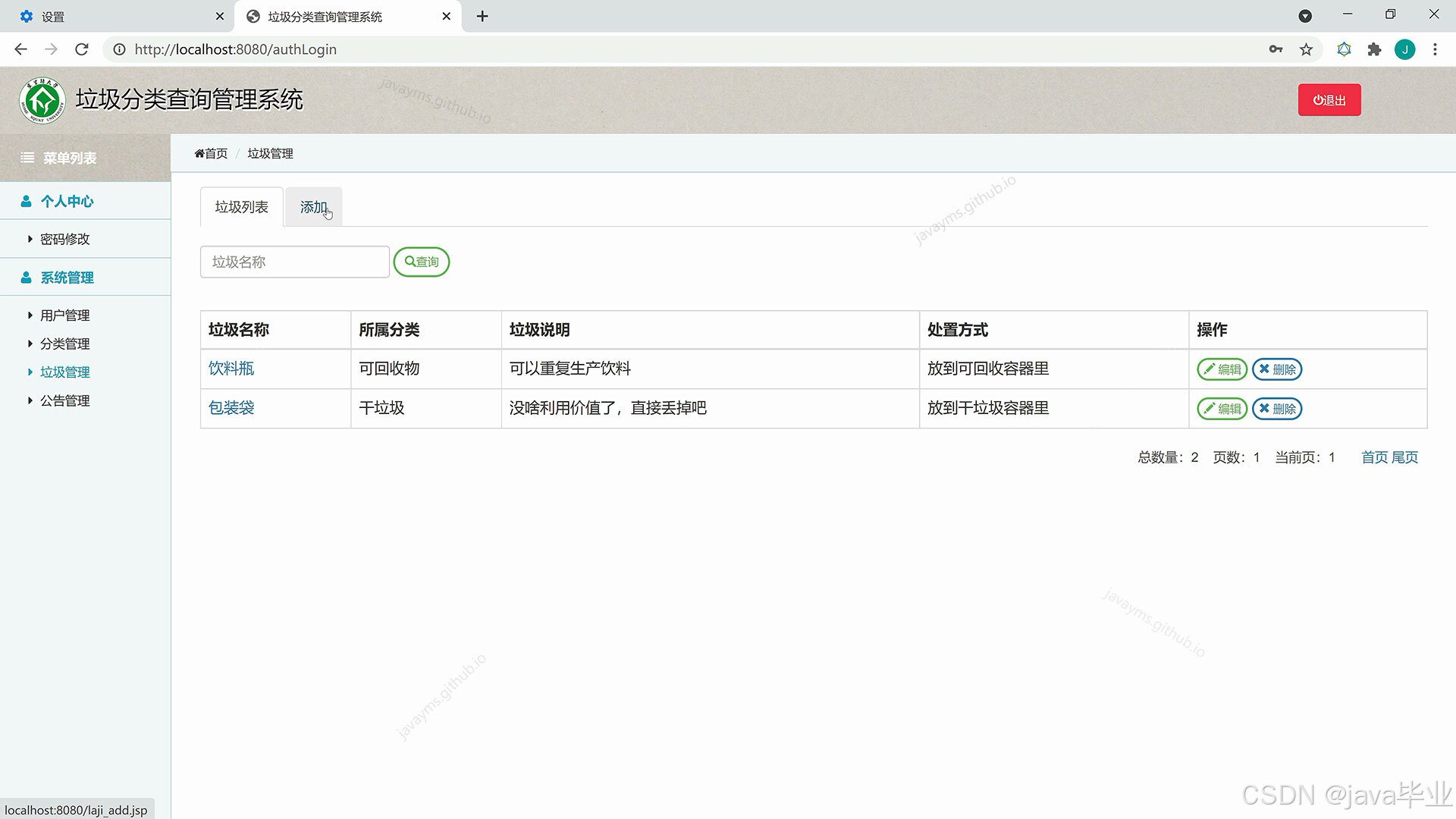Delete the 饮料瓶 row

(x=1277, y=369)
